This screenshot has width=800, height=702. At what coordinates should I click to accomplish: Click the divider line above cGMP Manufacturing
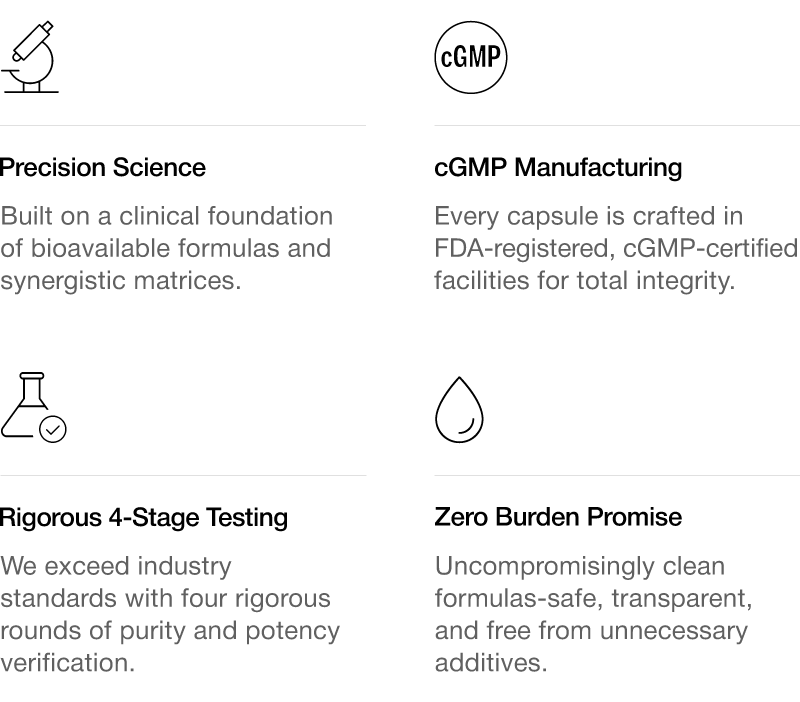coord(616,125)
